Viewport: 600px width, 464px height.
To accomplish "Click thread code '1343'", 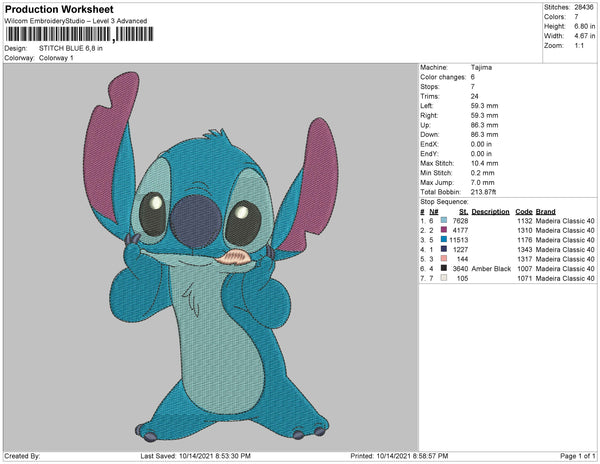I will click(x=525, y=249).
